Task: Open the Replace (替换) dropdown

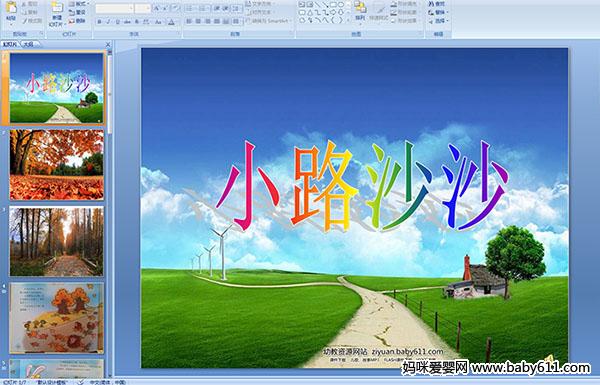Action: [438, 12]
